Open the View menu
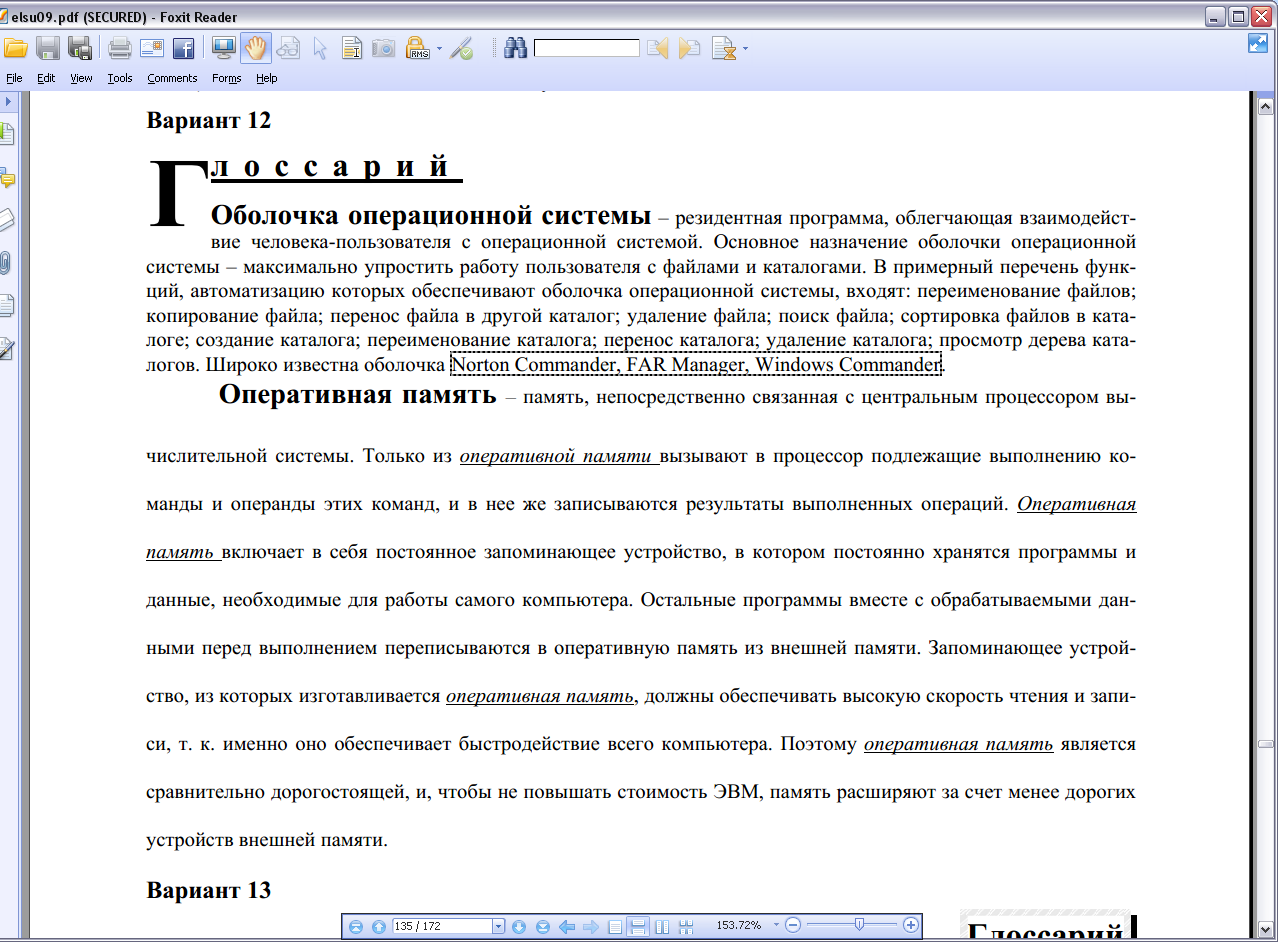 coord(81,78)
